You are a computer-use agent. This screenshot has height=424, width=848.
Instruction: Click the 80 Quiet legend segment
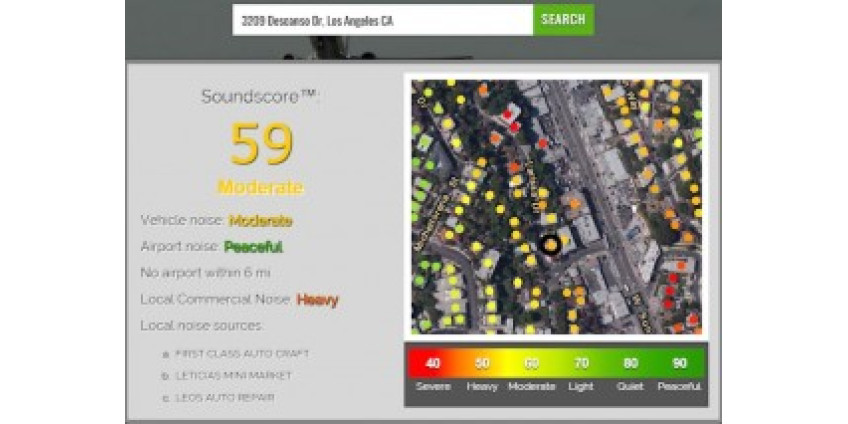click(630, 363)
